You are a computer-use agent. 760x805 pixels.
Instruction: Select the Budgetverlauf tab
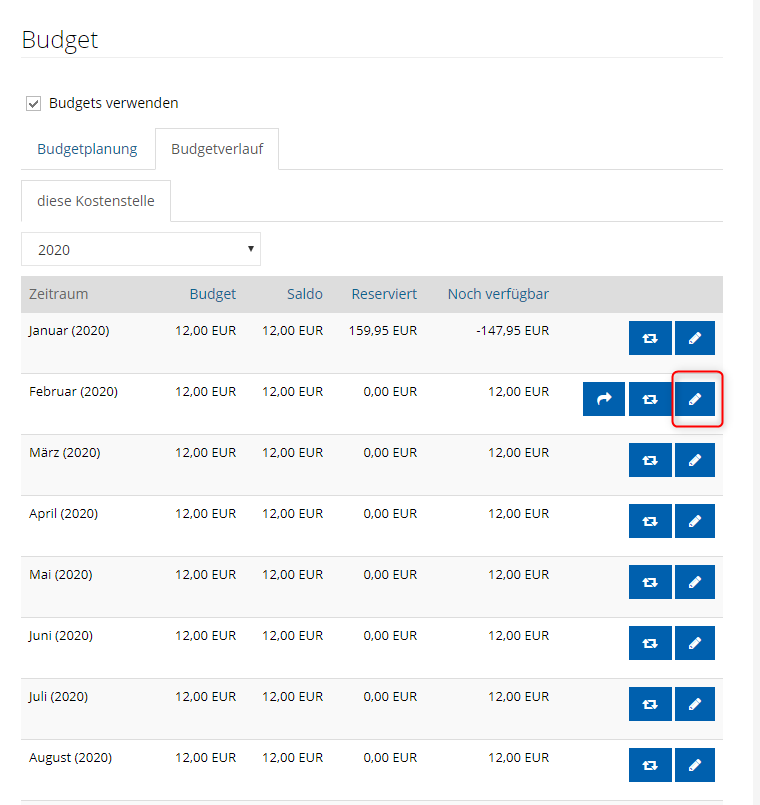216,149
